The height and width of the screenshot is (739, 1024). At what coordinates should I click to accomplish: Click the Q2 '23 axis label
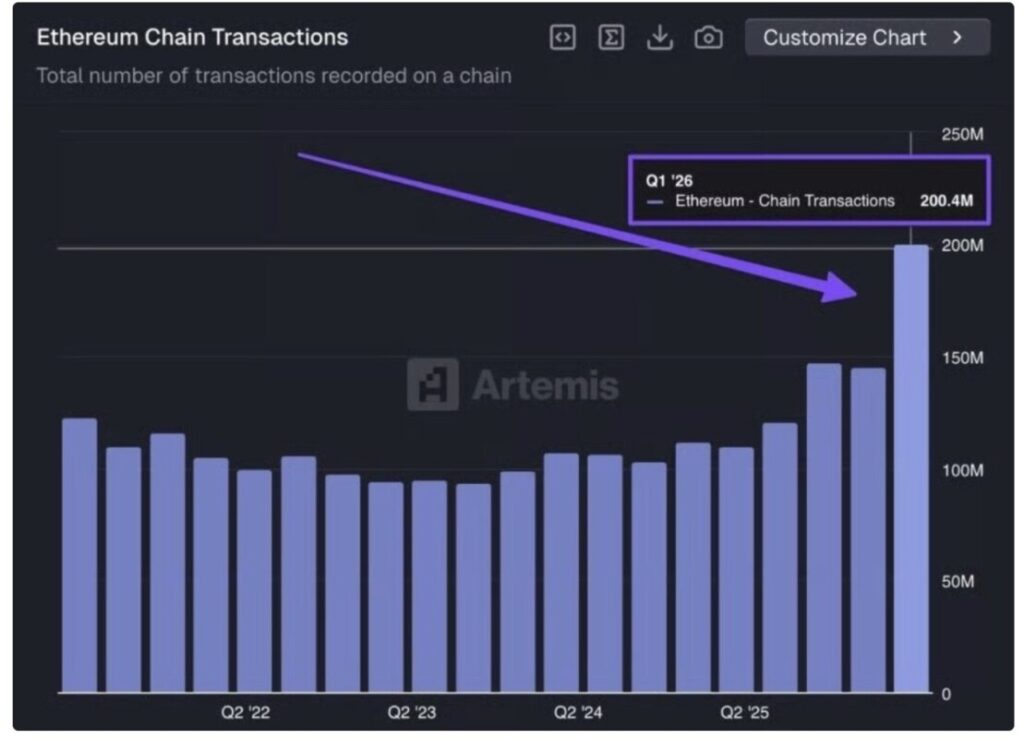point(412,713)
